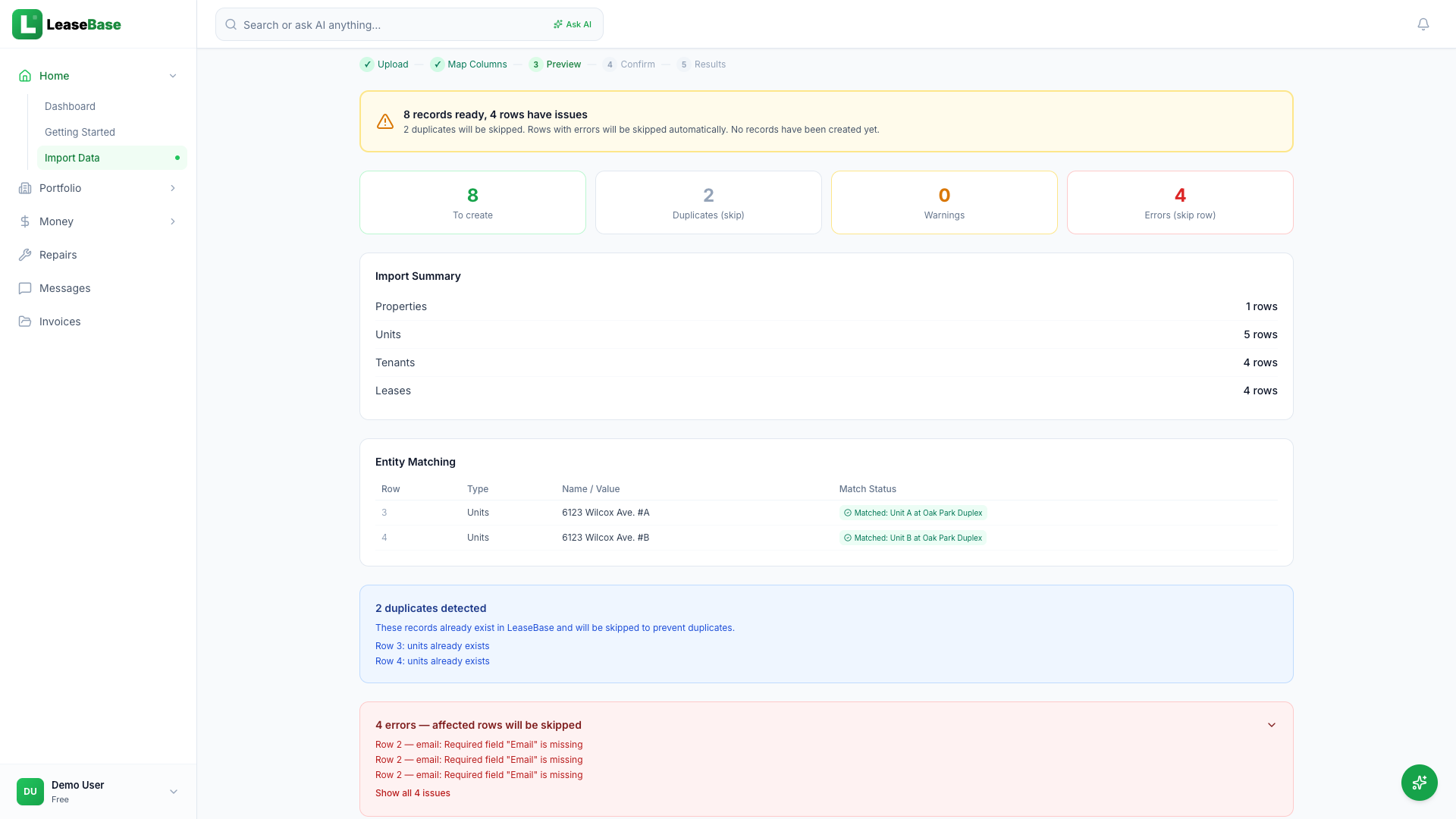Click the search magnifier icon
The width and height of the screenshot is (1456, 819).
(x=231, y=24)
